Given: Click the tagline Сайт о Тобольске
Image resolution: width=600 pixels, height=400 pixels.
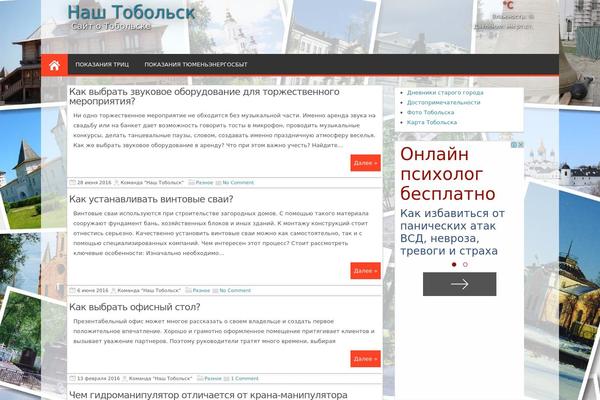Looking at the screenshot, I should click(111, 26).
